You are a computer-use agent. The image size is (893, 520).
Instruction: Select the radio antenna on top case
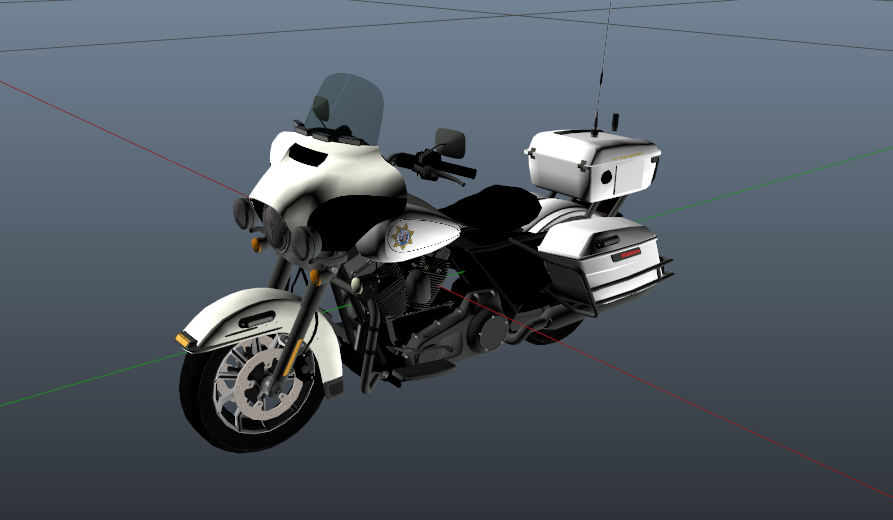point(603,70)
